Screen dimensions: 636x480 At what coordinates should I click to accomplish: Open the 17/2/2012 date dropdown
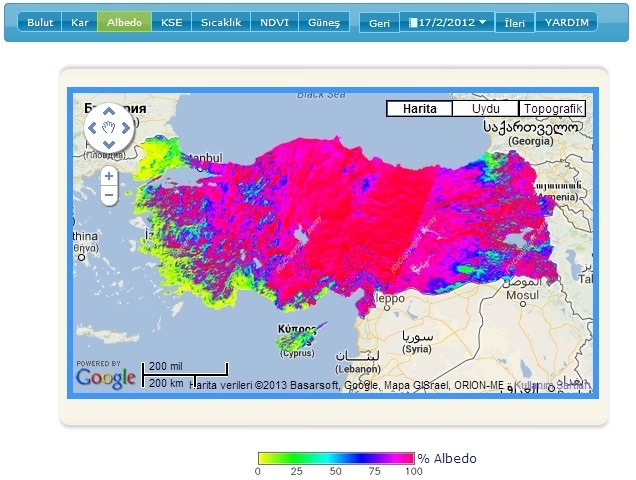point(446,22)
